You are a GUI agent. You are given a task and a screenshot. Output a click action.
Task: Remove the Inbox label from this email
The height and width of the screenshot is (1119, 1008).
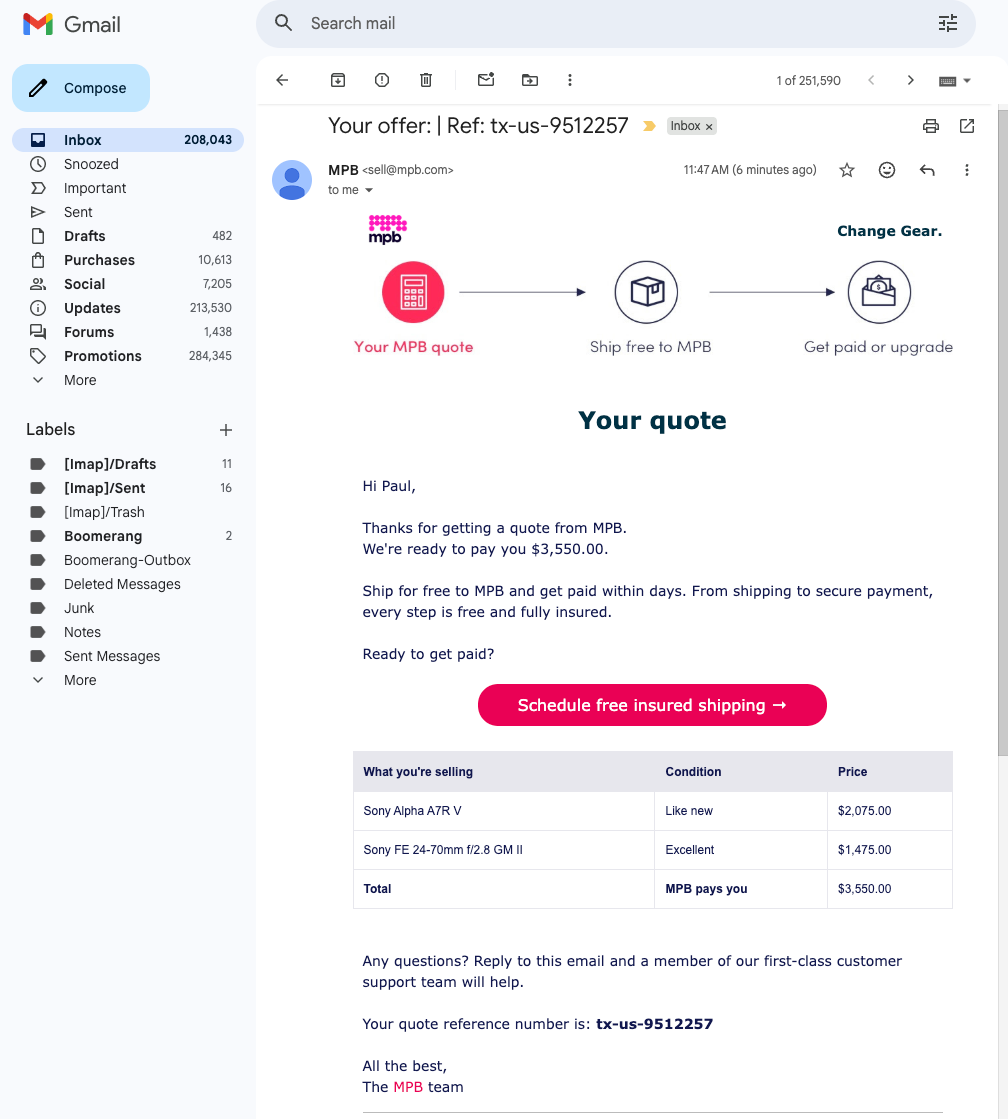709,127
